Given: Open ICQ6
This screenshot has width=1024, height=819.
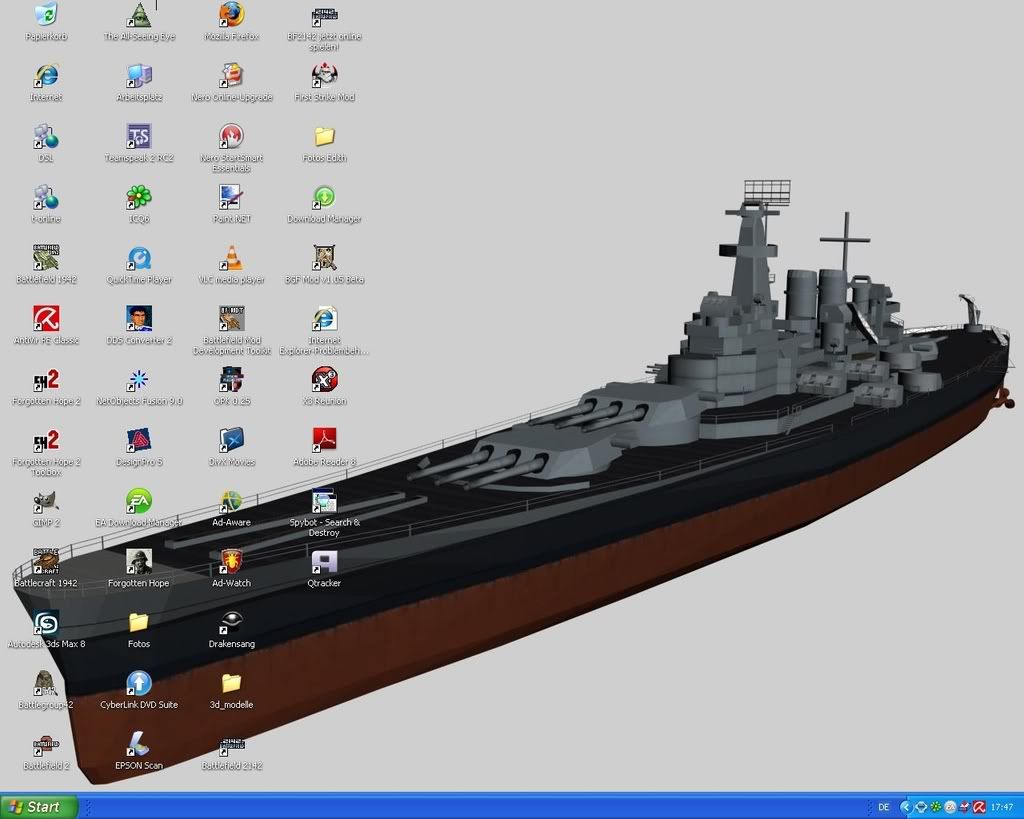Looking at the screenshot, I should tap(138, 199).
